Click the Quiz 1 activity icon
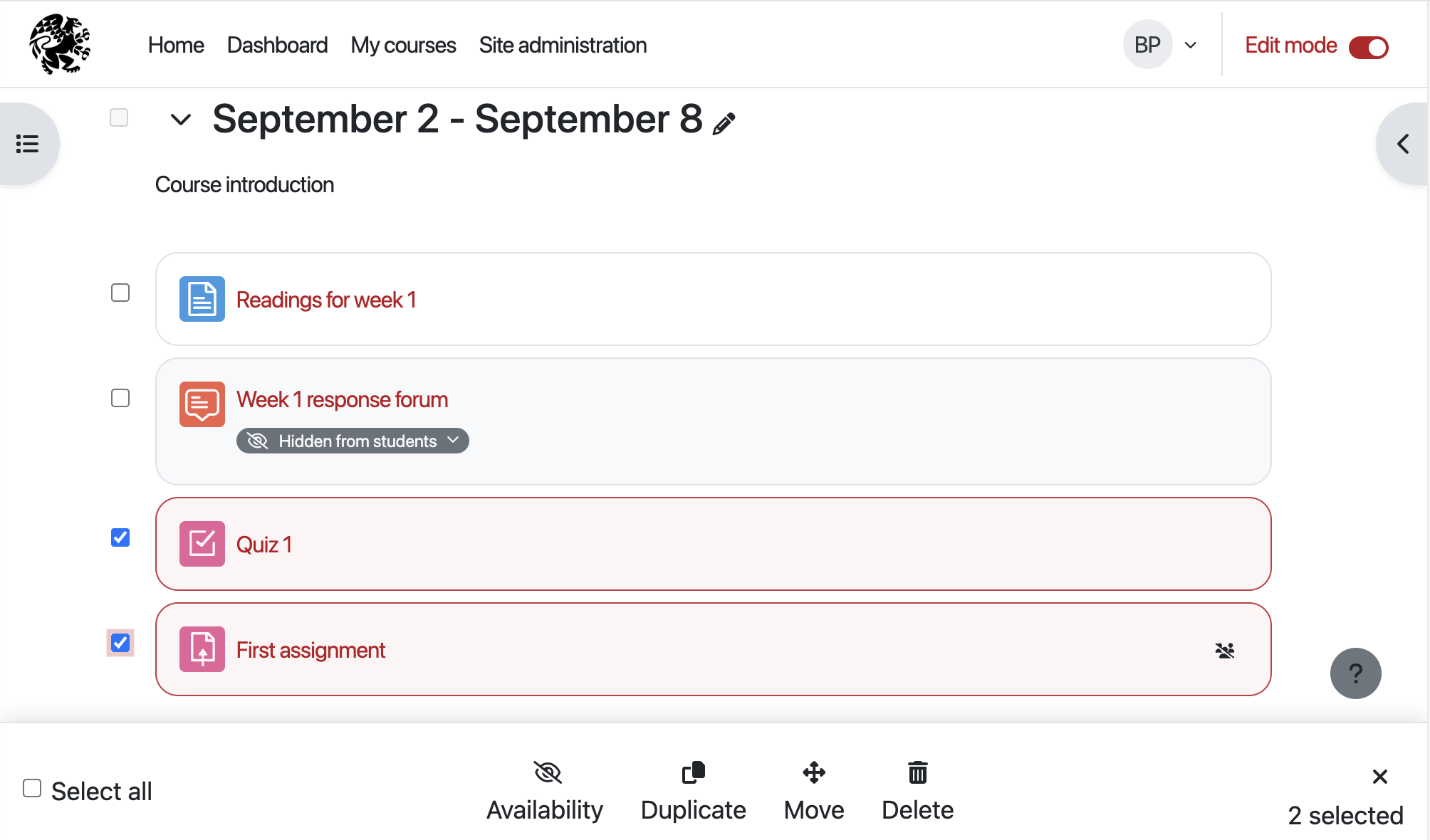Screen dimensions: 1430x840 (x=202, y=544)
